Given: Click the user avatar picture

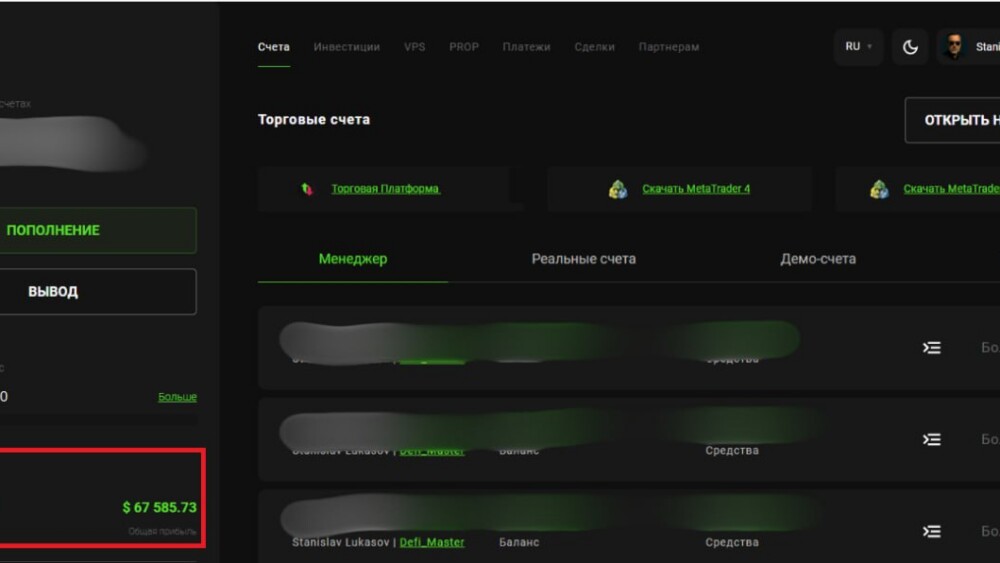Looking at the screenshot, I should click(954, 47).
